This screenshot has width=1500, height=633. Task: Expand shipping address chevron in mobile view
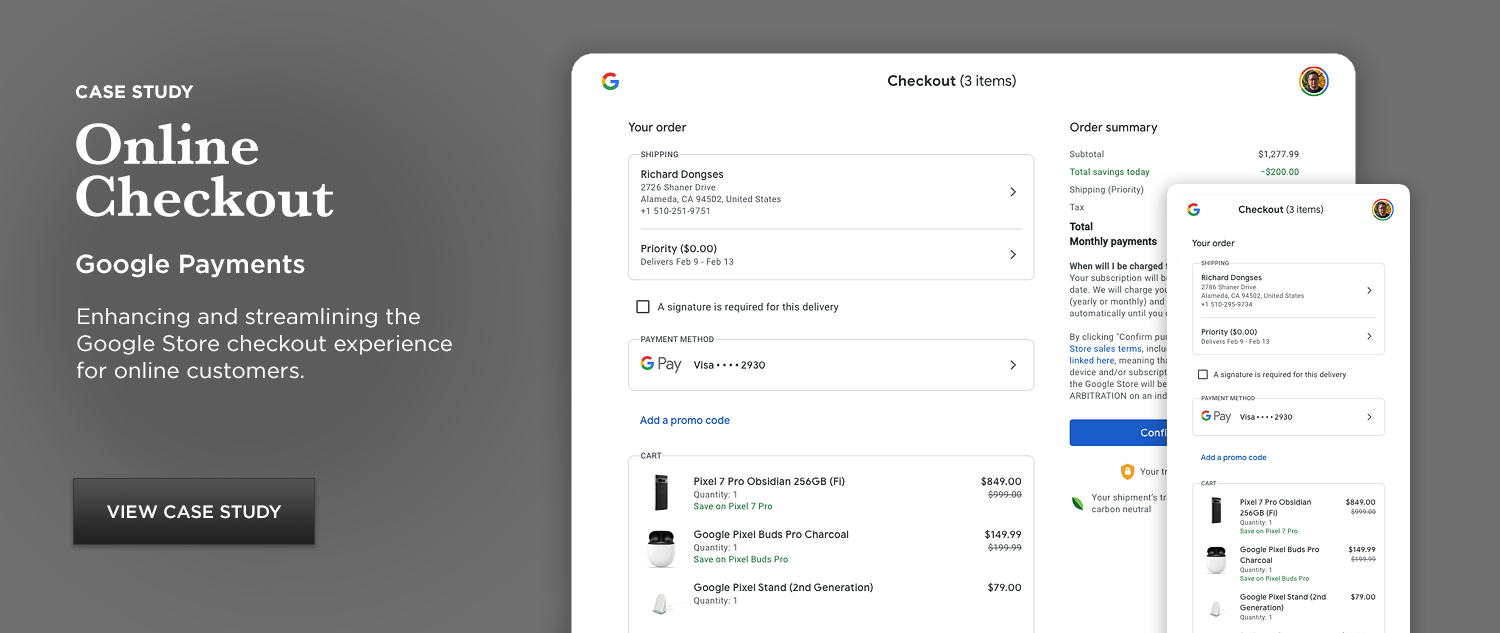coord(1369,291)
